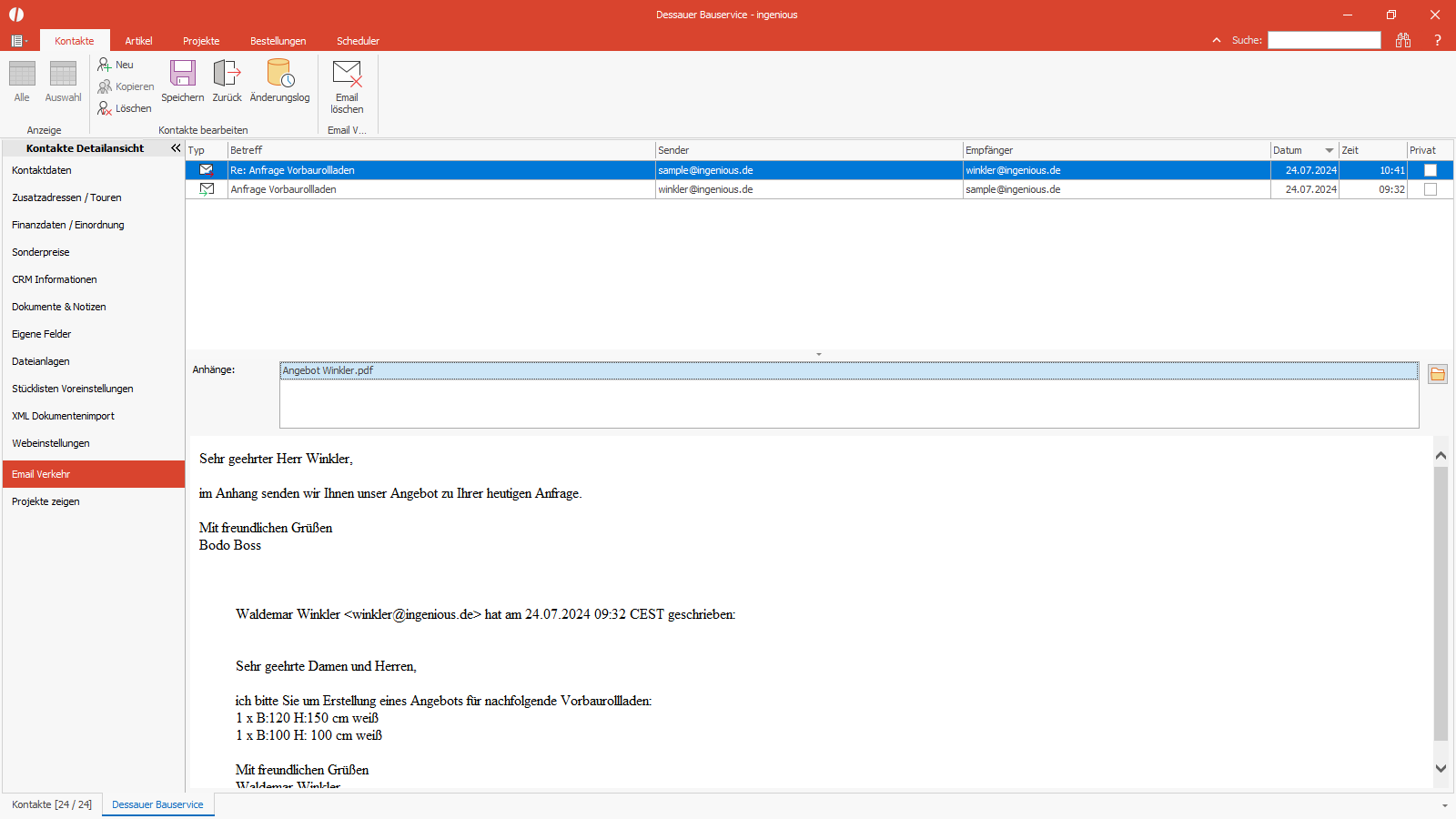The width and height of the screenshot is (1456, 819).
Task: Open attachments folder icon beside Anhänge
Action: [1438, 374]
